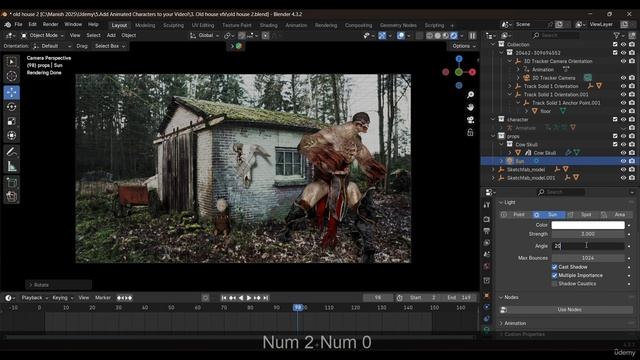Open the Output properties tab icon
The width and height of the screenshot is (640, 360).
tap(487, 231)
